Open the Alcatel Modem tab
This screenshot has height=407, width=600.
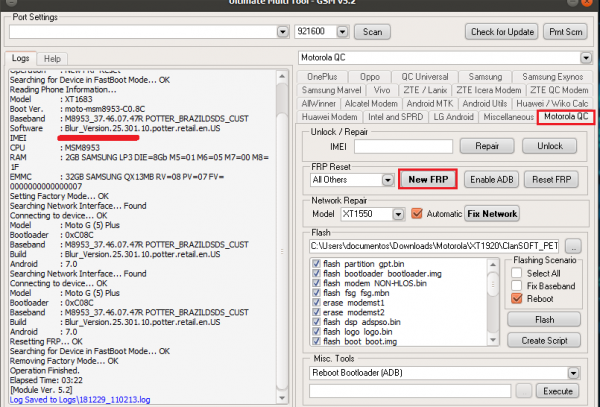tap(371, 104)
